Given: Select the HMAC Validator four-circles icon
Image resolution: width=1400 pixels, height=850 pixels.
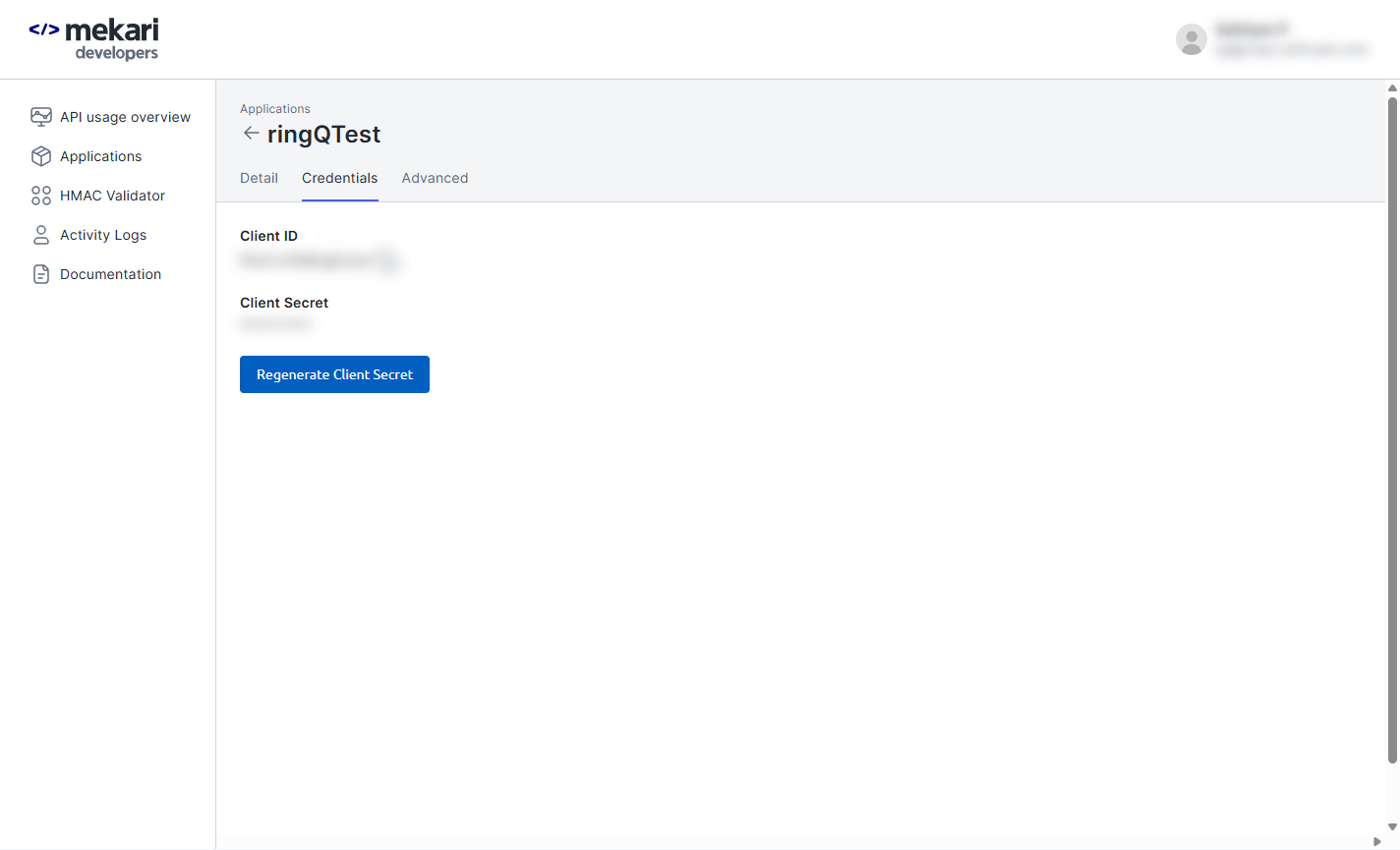Looking at the screenshot, I should click(41, 196).
